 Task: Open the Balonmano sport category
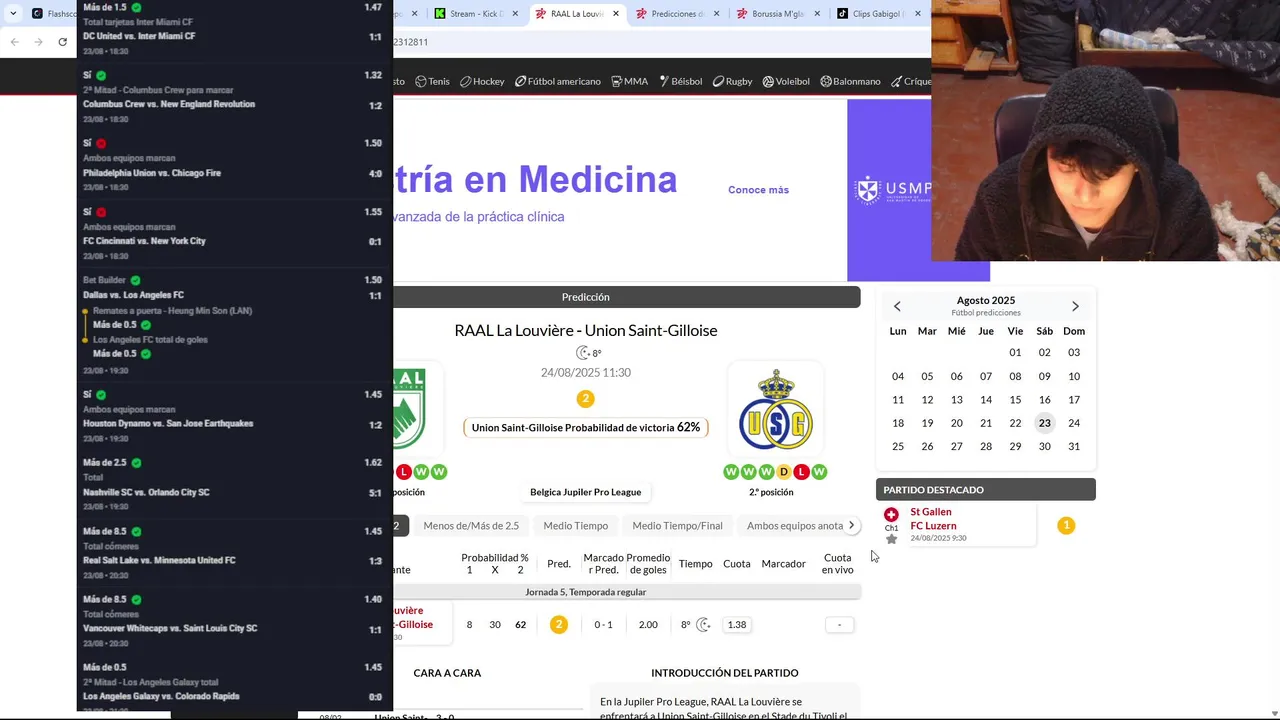click(x=850, y=81)
